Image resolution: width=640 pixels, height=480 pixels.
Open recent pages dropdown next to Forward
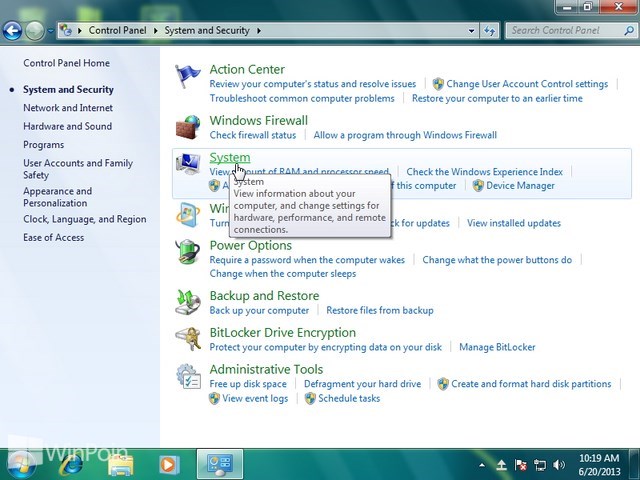pyautogui.click(x=51, y=31)
